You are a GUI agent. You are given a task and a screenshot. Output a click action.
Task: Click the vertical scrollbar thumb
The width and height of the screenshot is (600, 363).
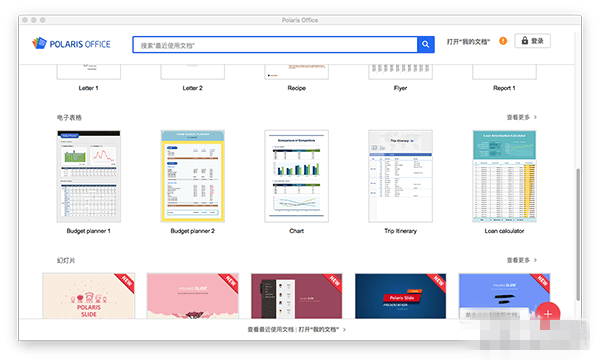click(x=578, y=234)
